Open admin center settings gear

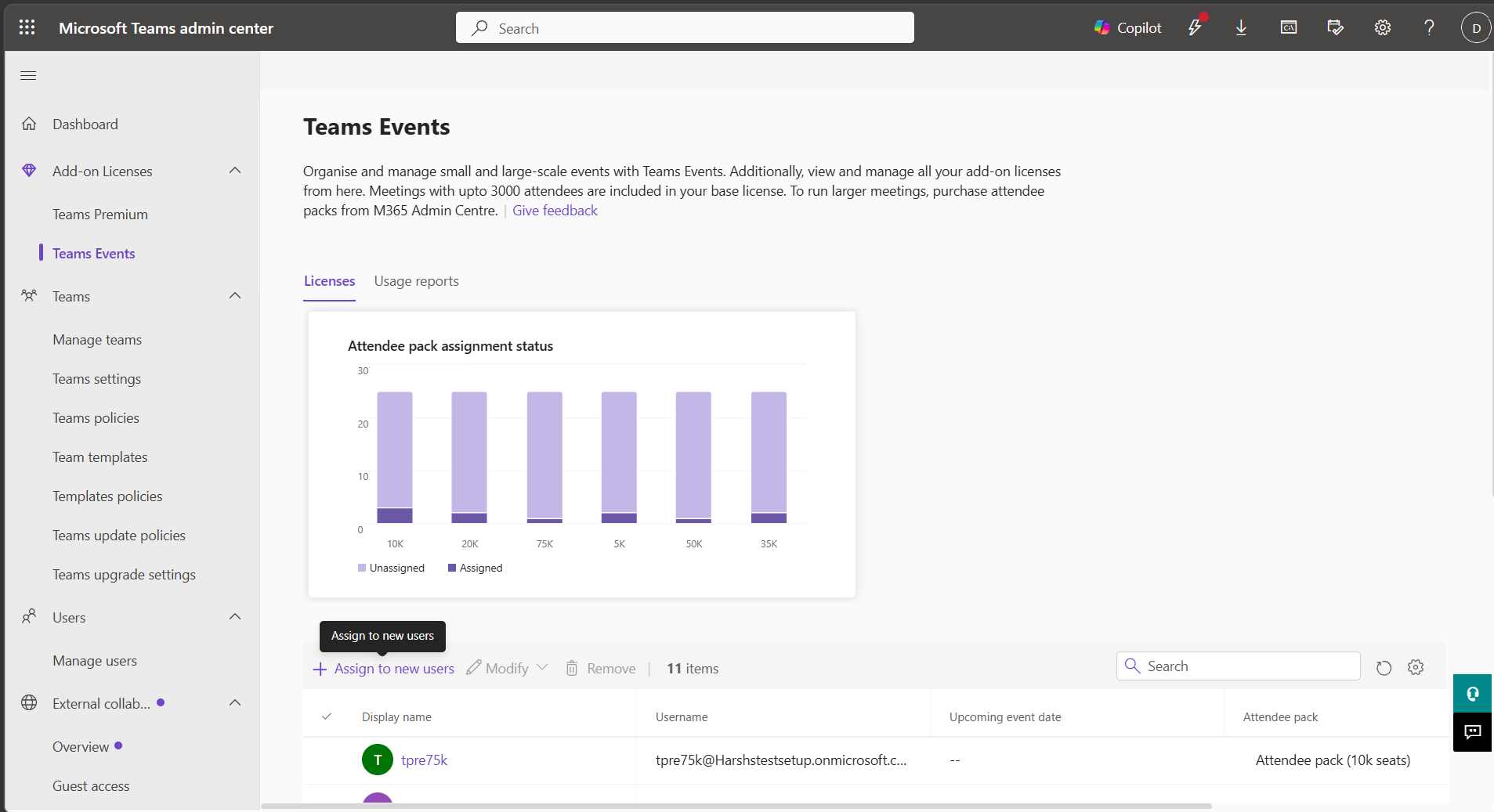click(x=1381, y=27)
